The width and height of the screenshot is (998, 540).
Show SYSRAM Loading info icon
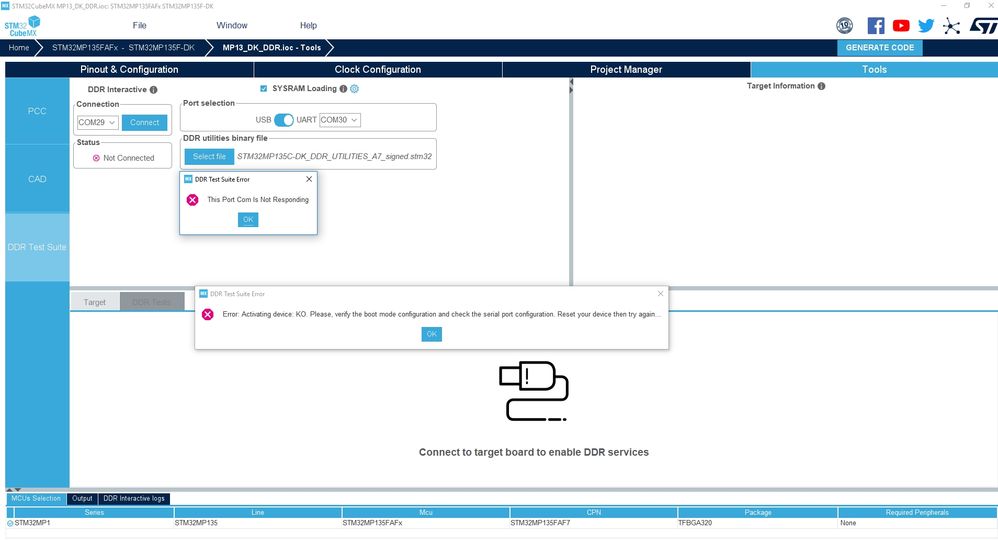pyautogui.click(x=343, y=89)
